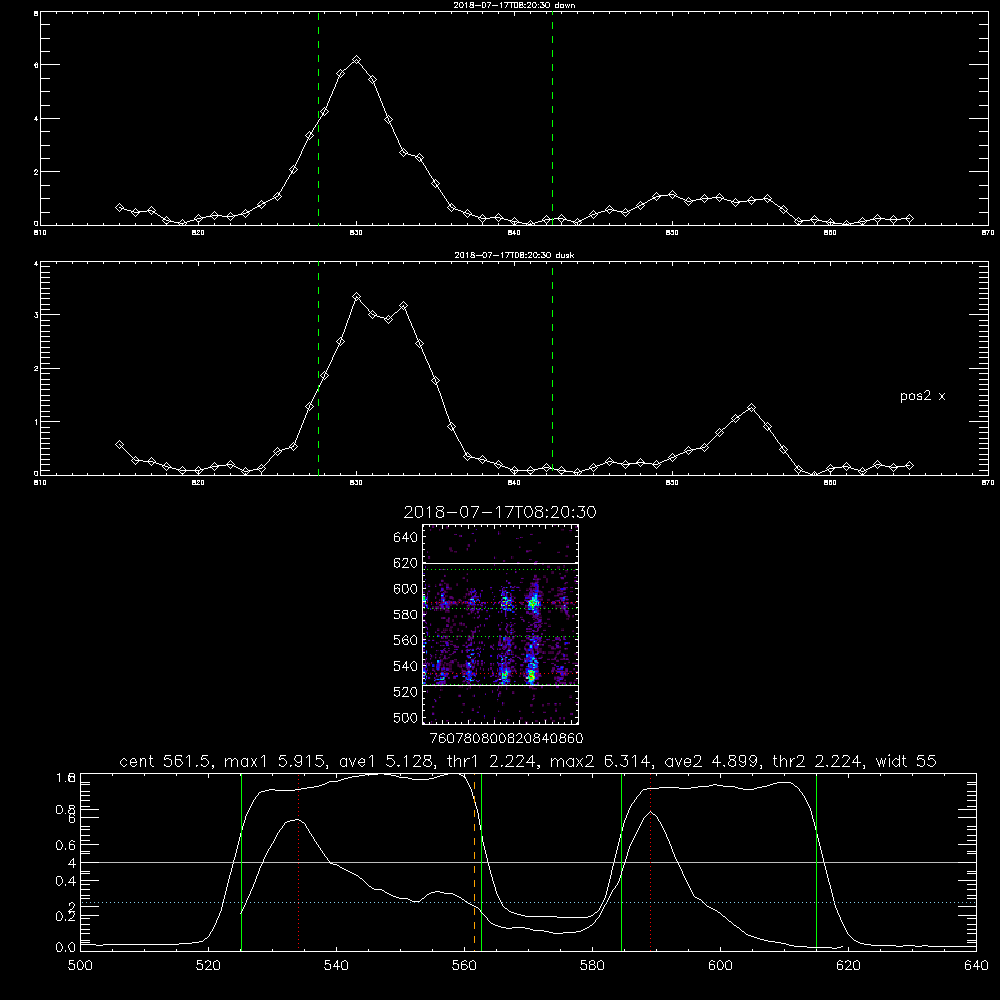Click the '500' label on bottom plot x-axis
Screen dimensions: 1000x1000
click(80, 966)
